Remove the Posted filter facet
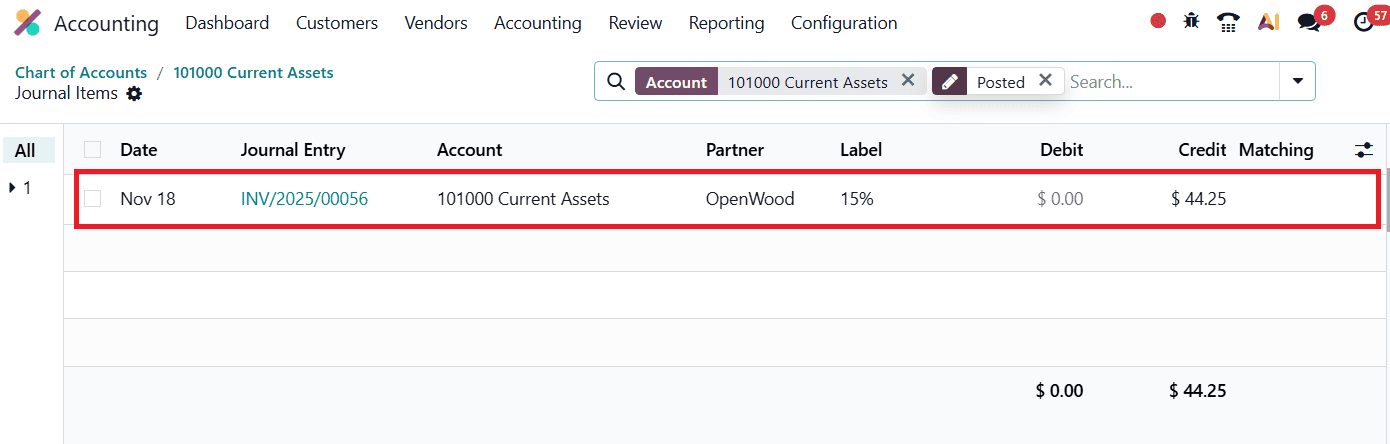Image resolution: width=1390 pixels, height=444 pixels. point(1045,80)
